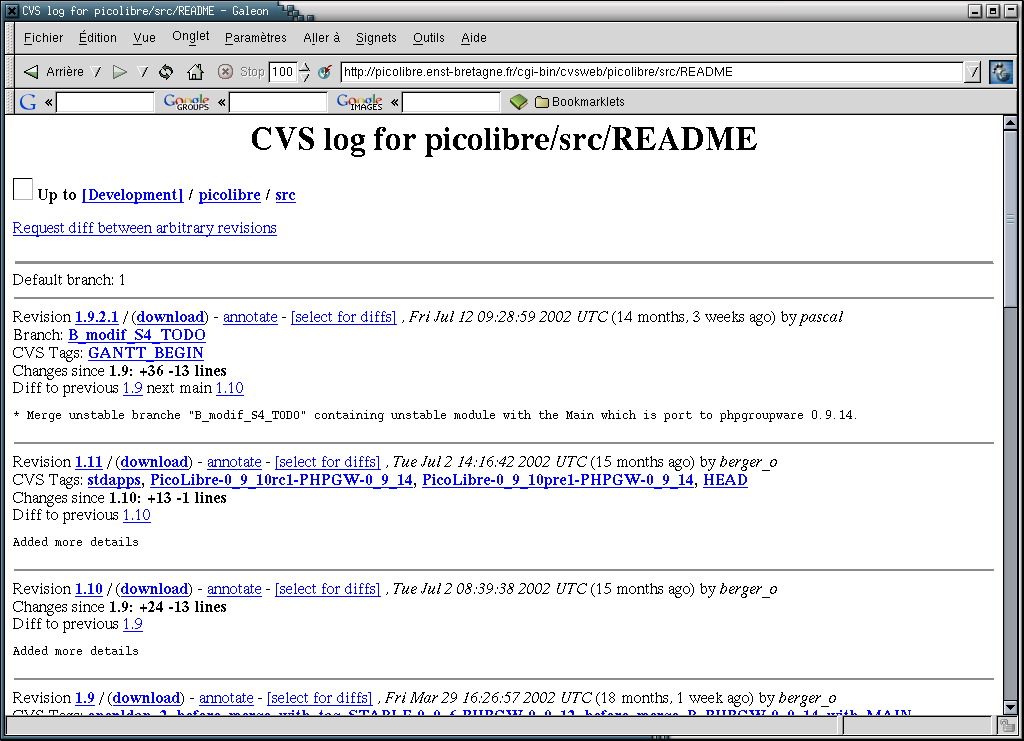Click the Google G search icon

pos(28,102)
